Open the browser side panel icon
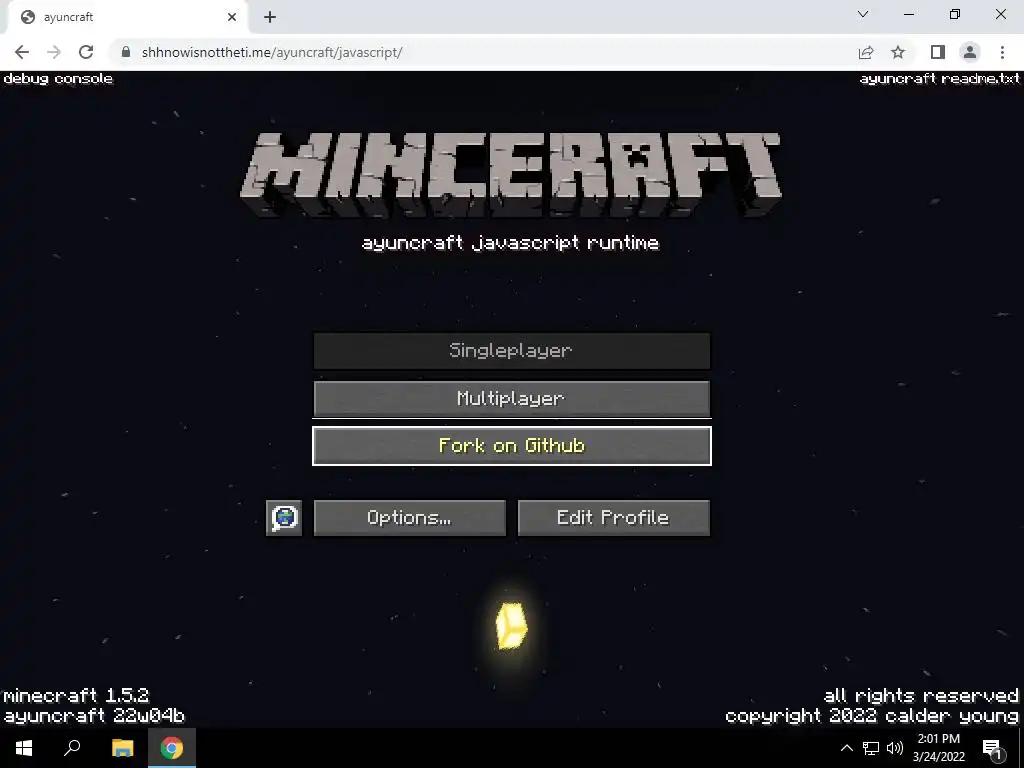 pyautogui.click(x=938, y=52)
